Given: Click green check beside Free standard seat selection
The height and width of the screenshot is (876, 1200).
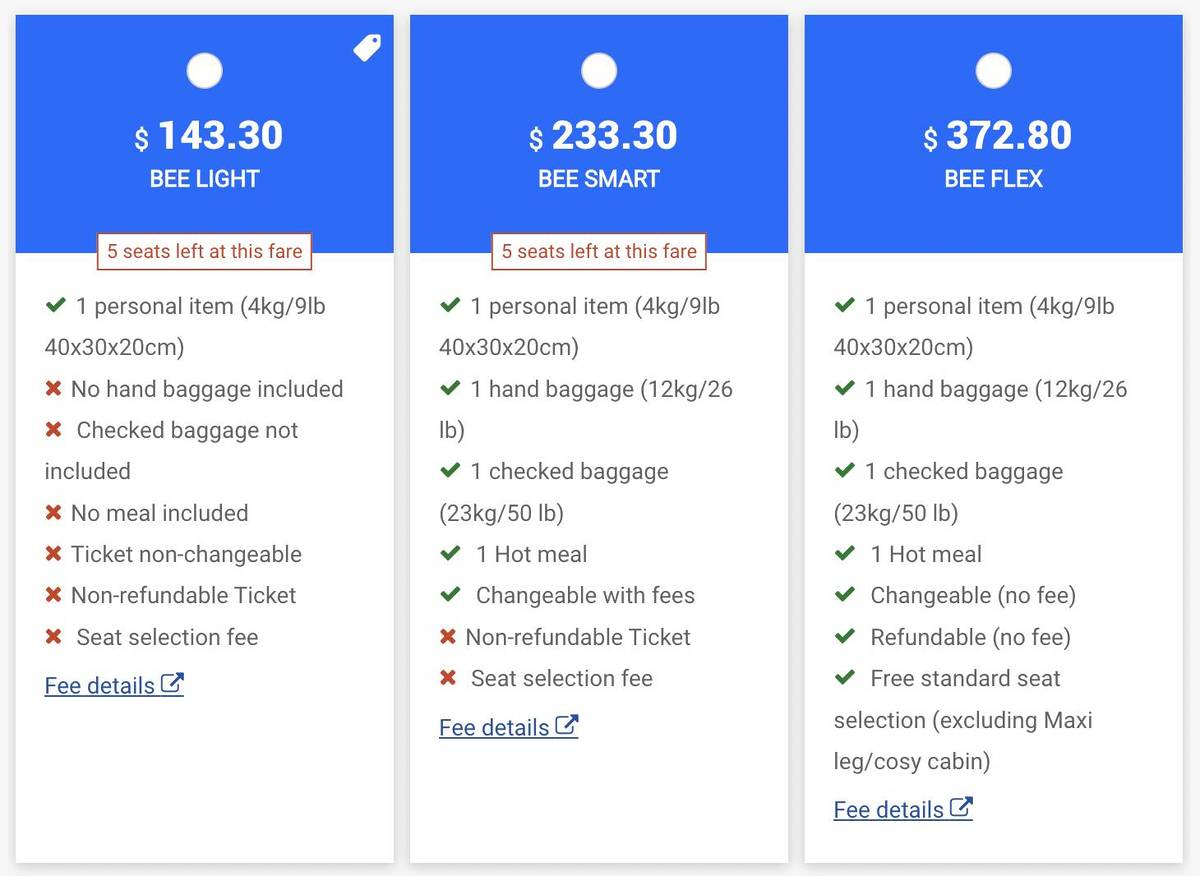Looking at the screenshot, I should tap(845, 678).
